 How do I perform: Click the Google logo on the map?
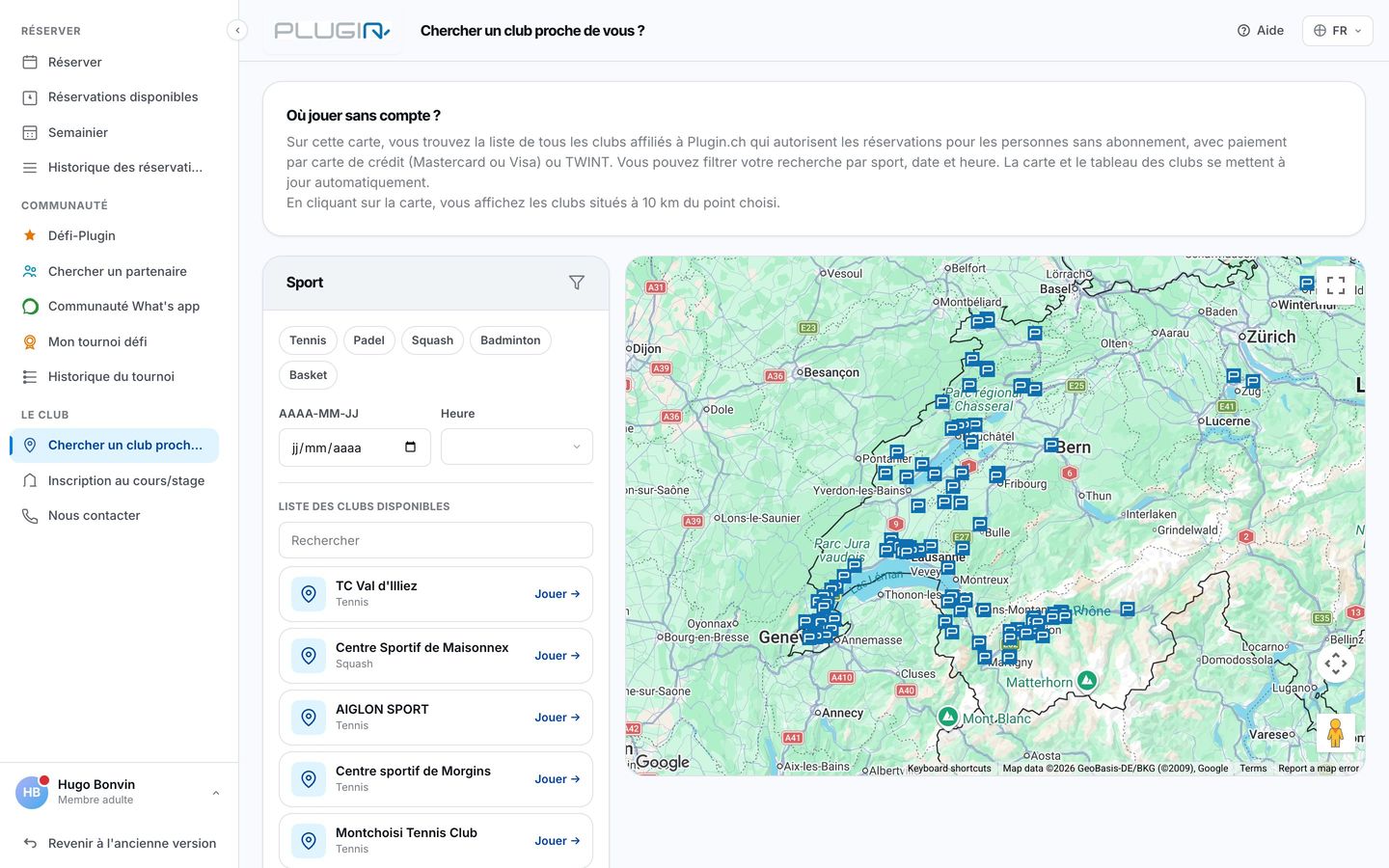pyautogui.click(x=662, y=762)
